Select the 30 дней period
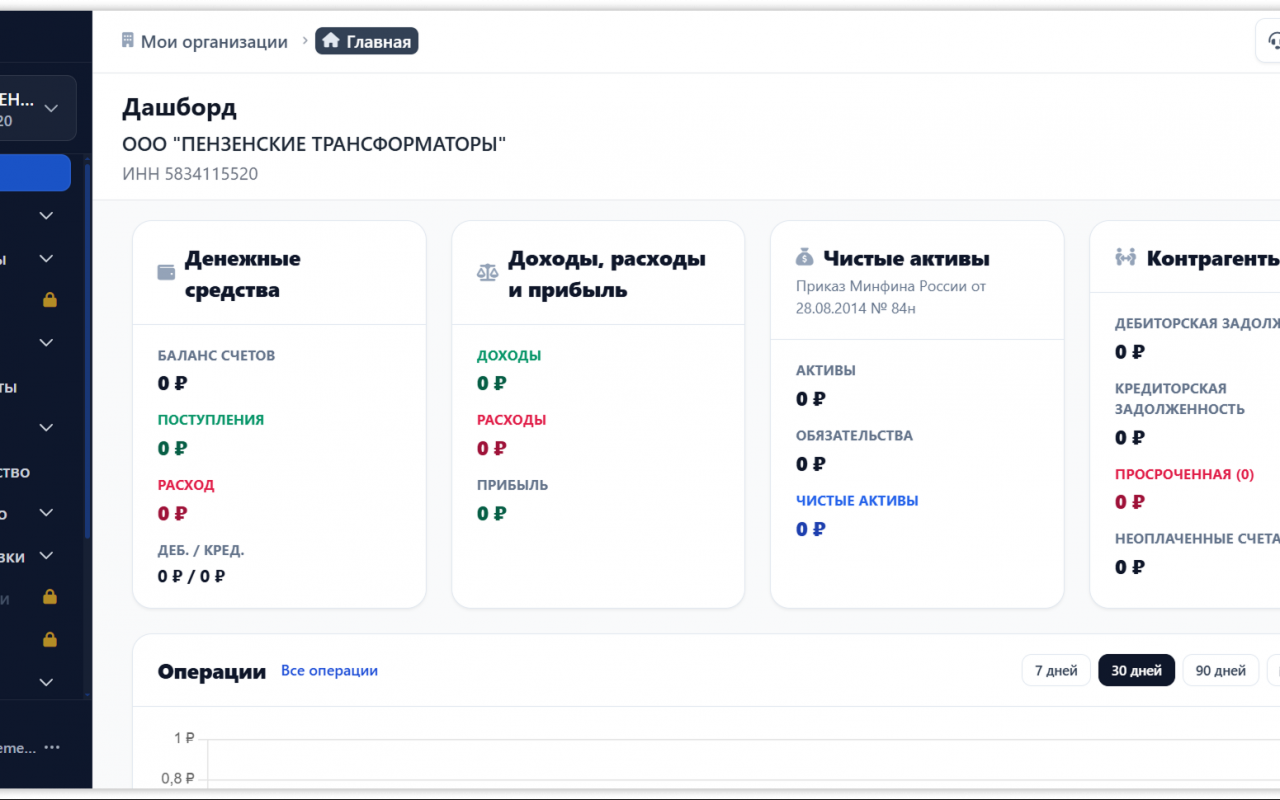 pos(1136,670)
